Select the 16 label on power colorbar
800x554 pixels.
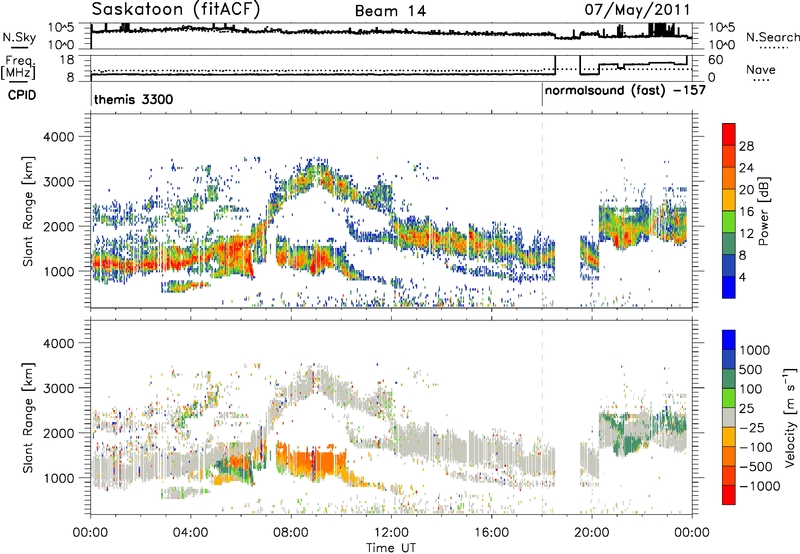746,212
